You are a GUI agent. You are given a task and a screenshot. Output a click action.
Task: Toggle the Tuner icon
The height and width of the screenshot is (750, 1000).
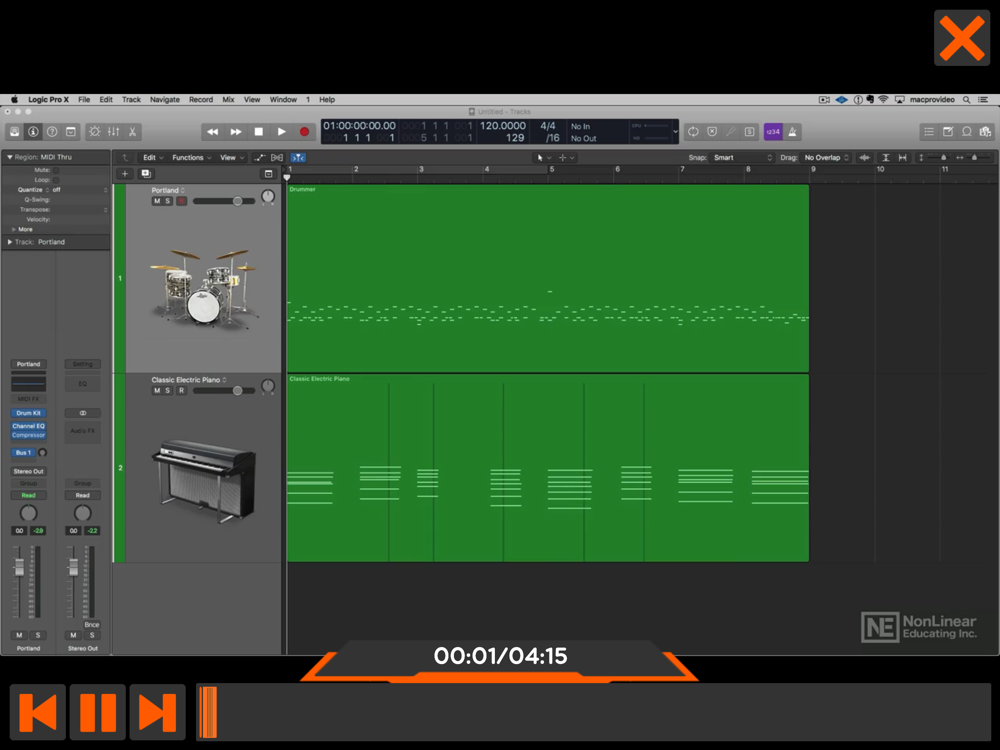(731, 132)
